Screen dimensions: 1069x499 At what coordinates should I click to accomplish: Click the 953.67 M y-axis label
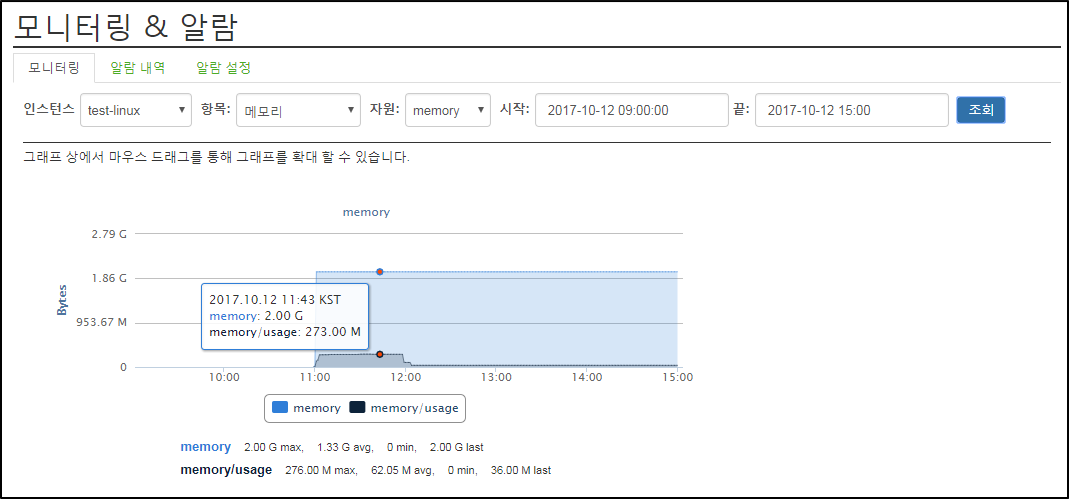point(102,322)
